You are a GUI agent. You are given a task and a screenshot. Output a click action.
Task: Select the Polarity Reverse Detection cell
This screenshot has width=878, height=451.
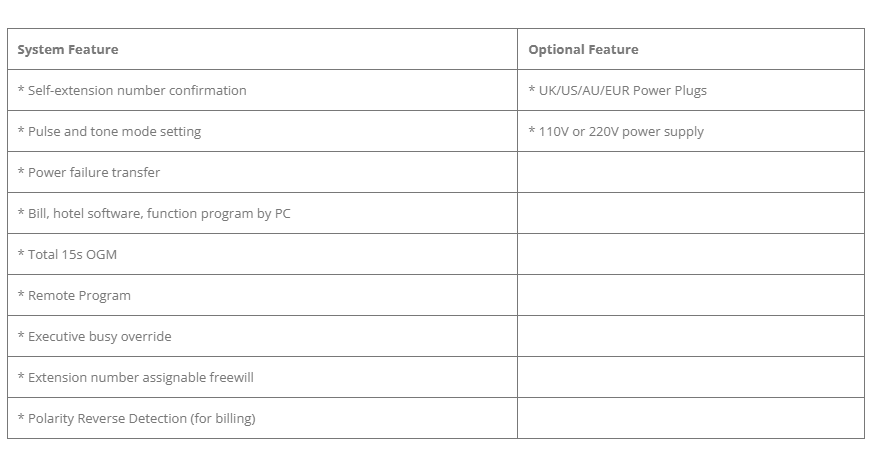(136, 419)
